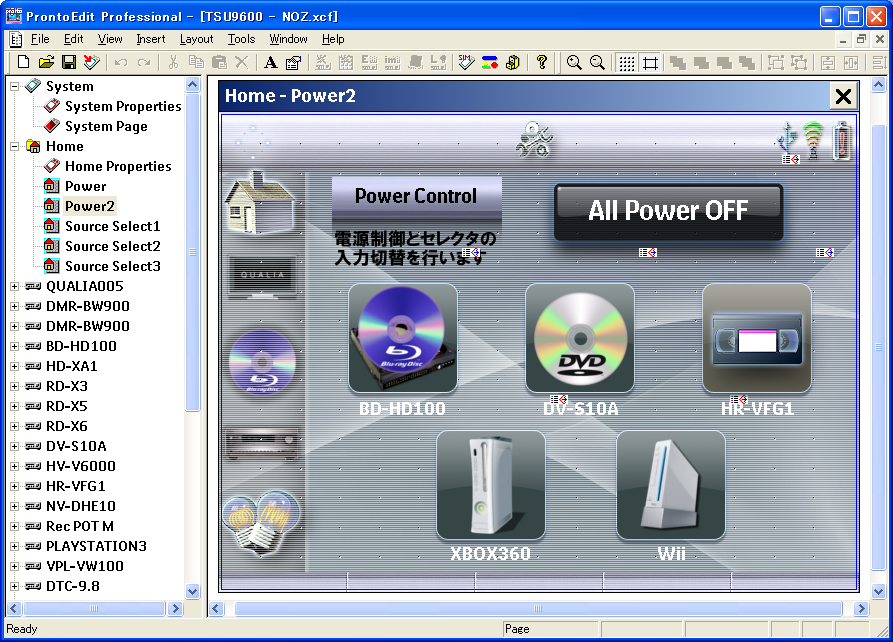893x642 pixels.
Task: Click the XBOX360 console button
Action: [x=490, y=485]
